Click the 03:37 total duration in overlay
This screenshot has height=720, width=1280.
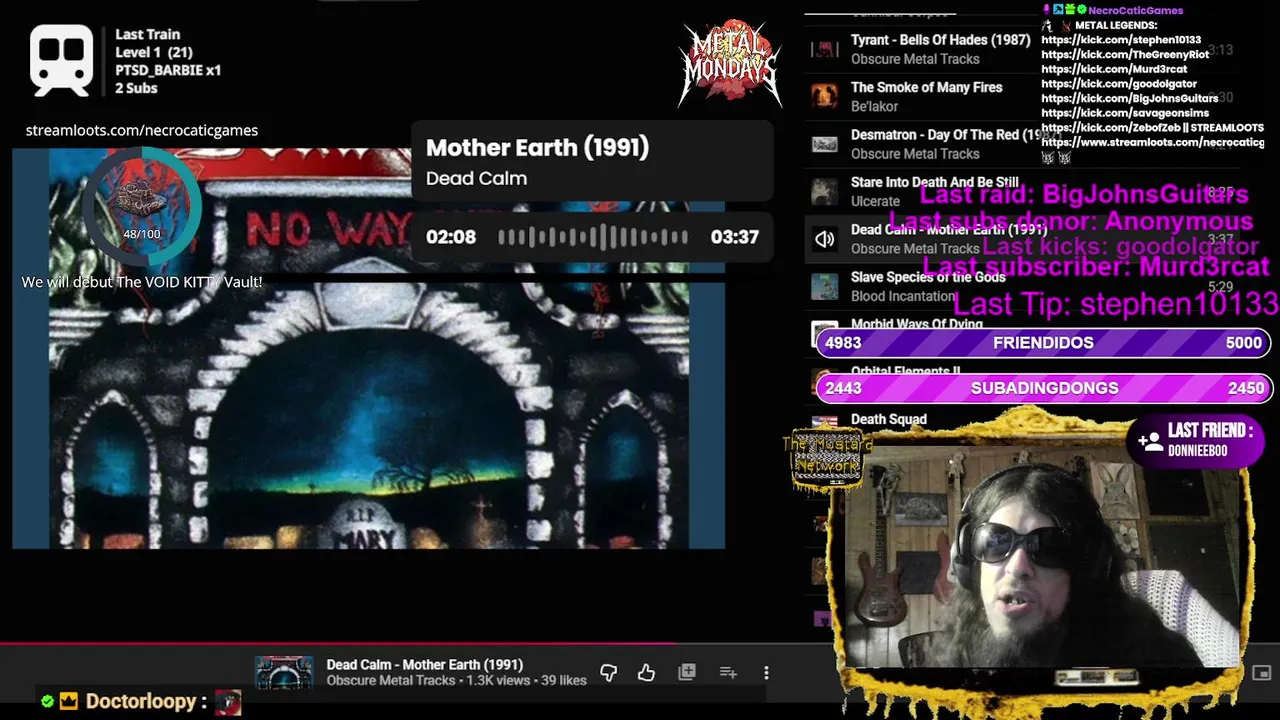click(734, 237)
